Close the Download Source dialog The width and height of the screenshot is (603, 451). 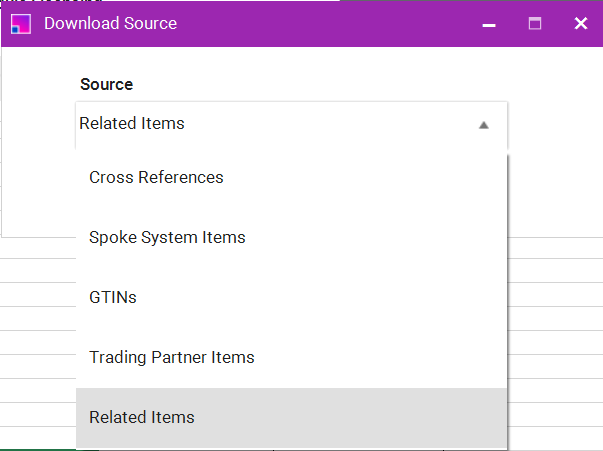580,24
